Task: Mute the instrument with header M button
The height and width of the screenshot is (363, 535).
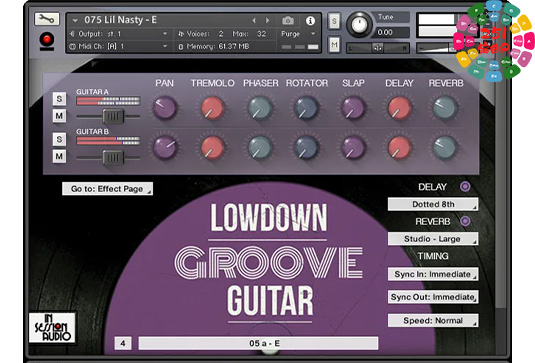Action: pos(334,44)
